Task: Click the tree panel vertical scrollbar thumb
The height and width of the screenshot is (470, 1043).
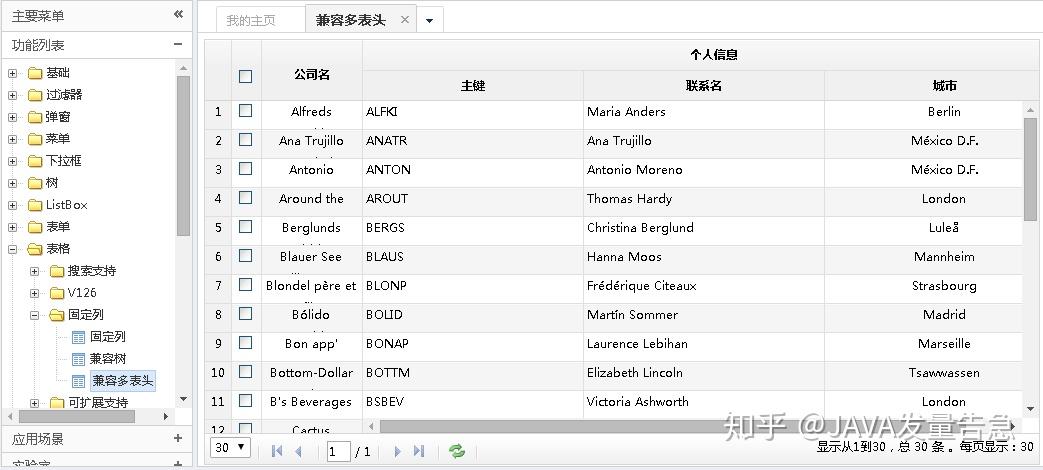Action: [184, 156]
